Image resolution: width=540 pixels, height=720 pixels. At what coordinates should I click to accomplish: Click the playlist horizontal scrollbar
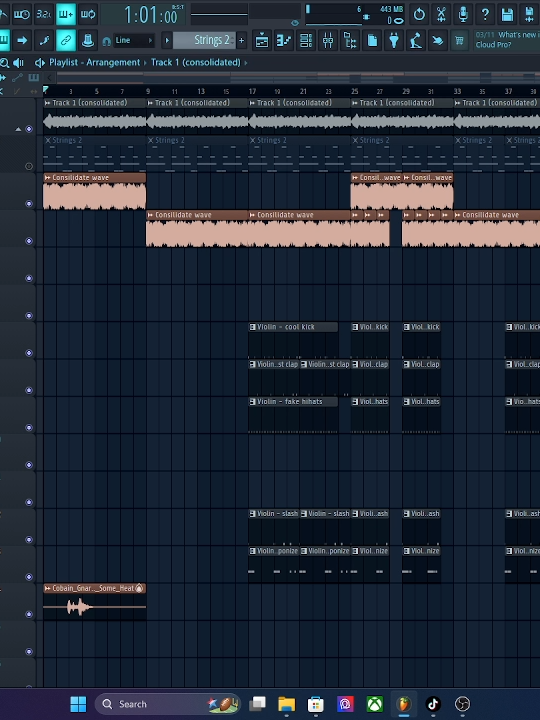(x=294, y=78)
